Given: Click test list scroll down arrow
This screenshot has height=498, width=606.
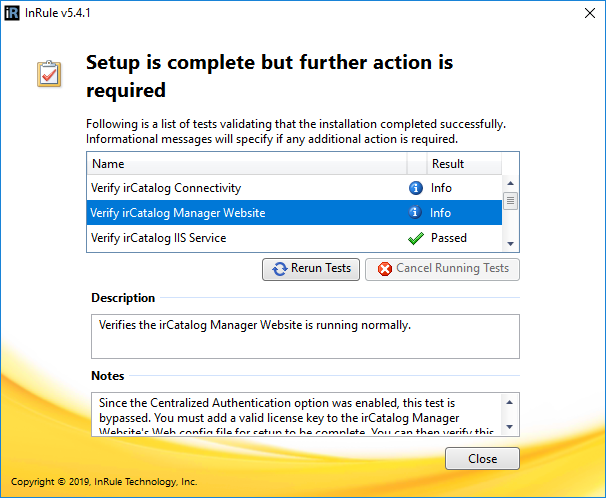Looking at the screenshot, I should (x=510, y=244).
